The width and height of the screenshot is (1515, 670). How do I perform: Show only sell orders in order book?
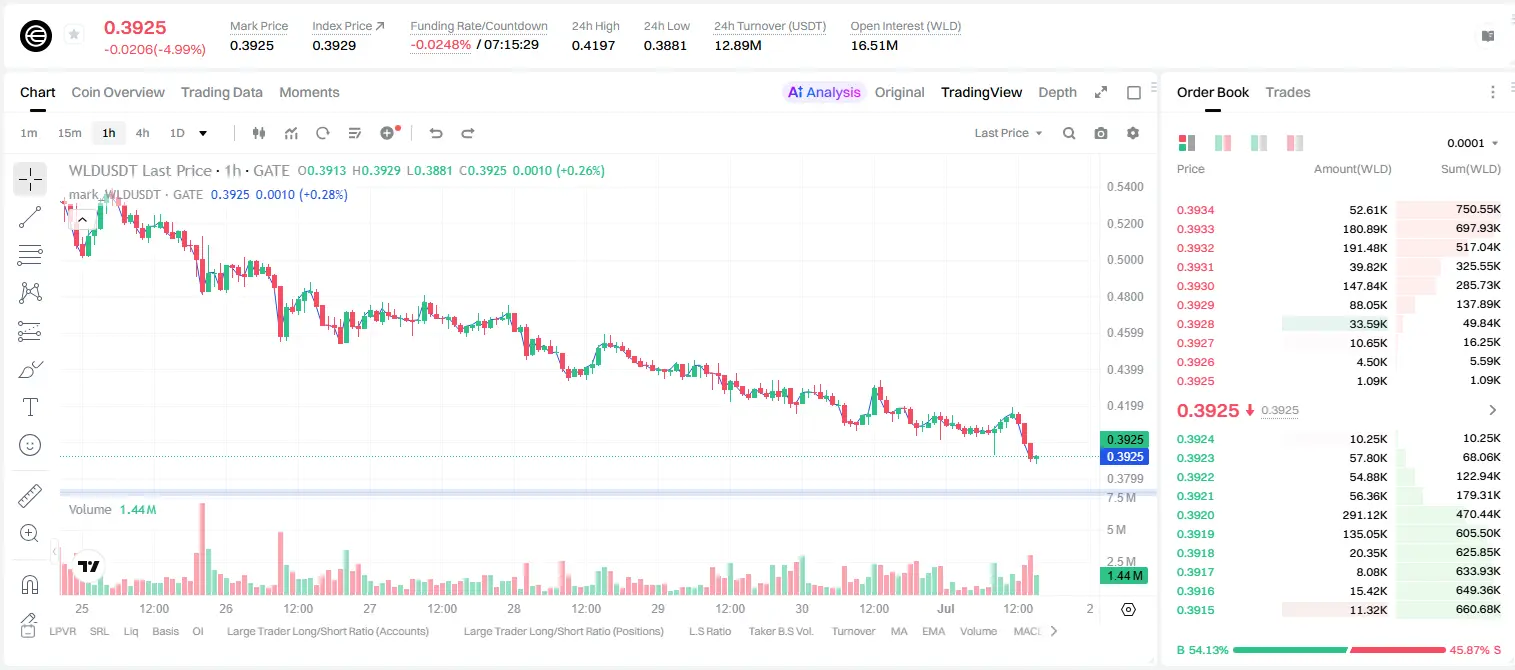(x=1294, y=143)
